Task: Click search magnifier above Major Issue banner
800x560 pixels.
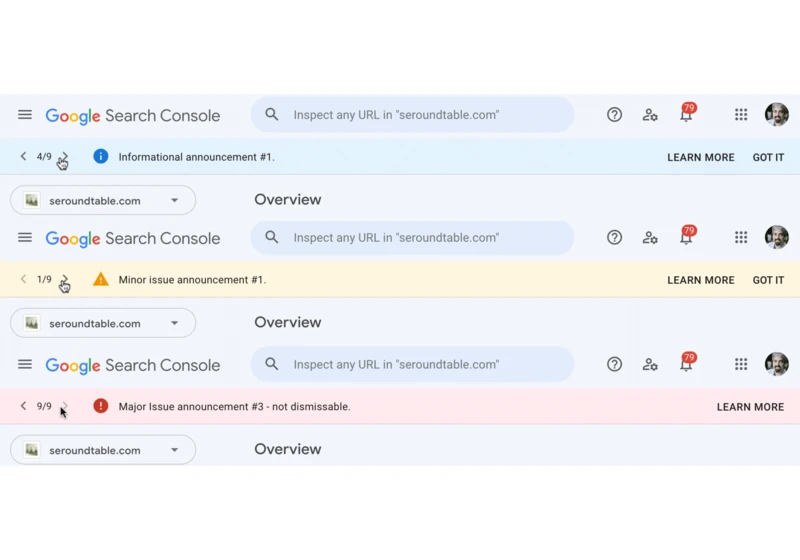Action: click(x=272, y=364)
